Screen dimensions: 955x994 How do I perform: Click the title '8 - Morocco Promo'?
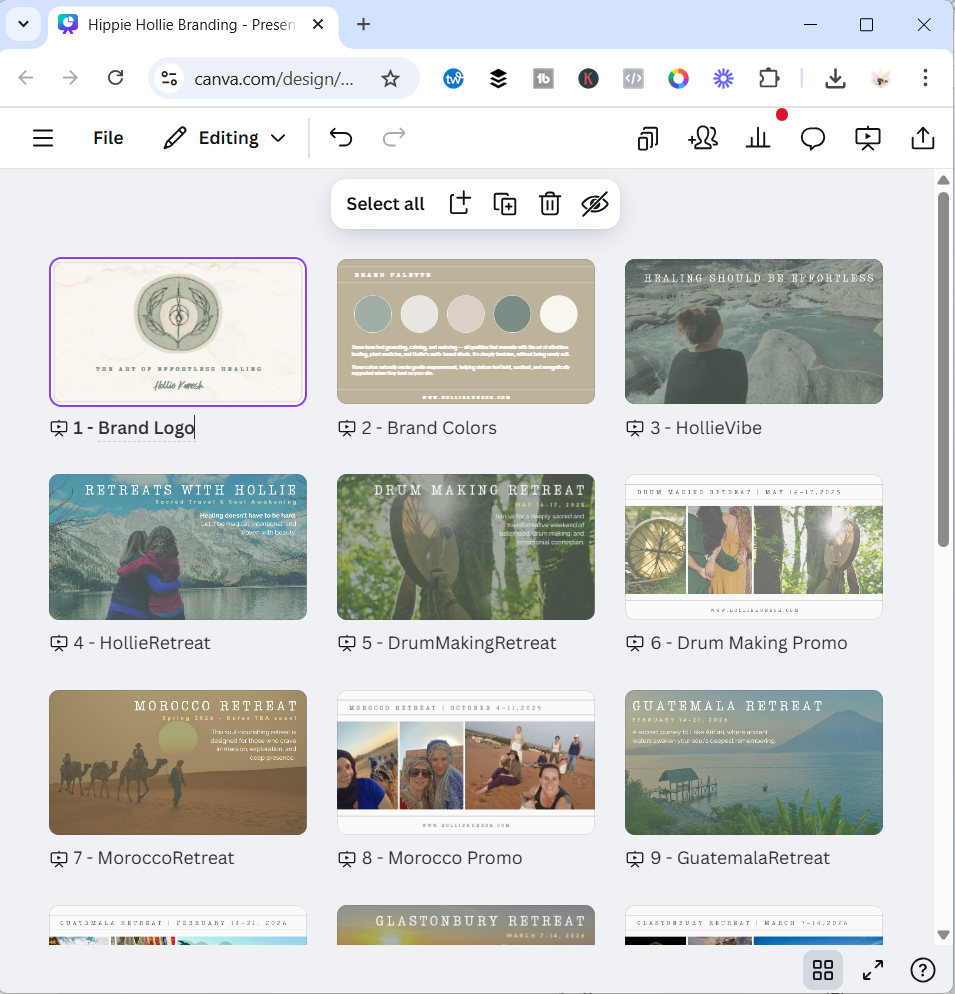(x=442, y=858)
